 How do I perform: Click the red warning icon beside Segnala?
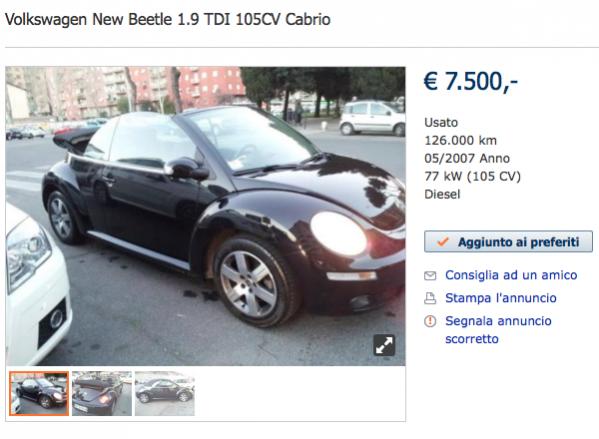430,321
